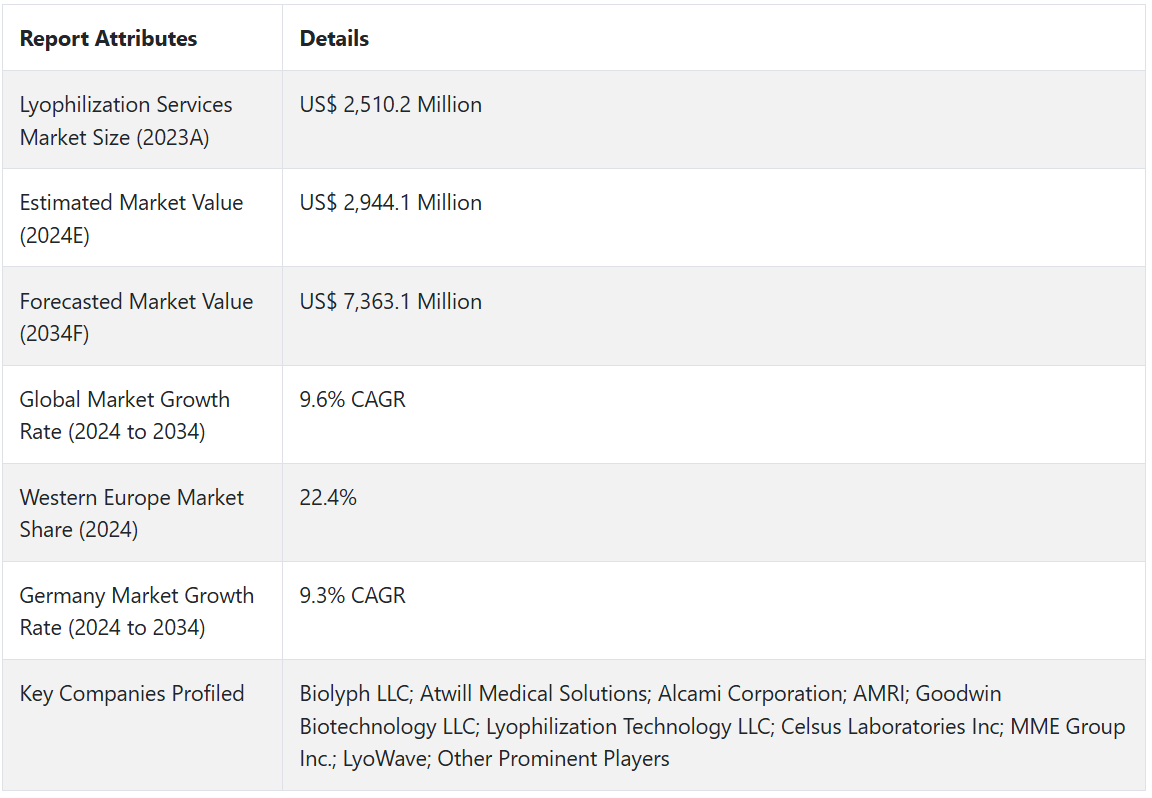Image resolution: width=1152 pixels, height=798 pixels.
Task: Click the US$ 2,944.1 Million value
Action: 390,203
